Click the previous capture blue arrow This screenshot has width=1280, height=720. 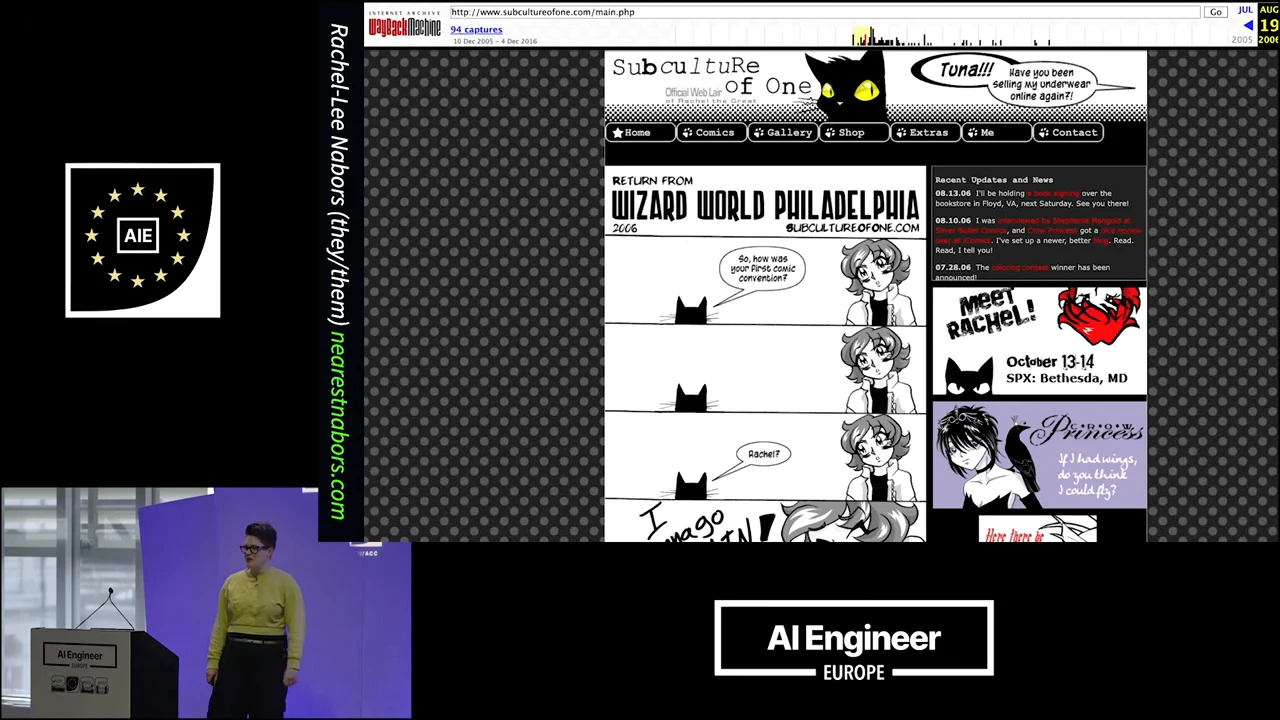(1247, 25)
